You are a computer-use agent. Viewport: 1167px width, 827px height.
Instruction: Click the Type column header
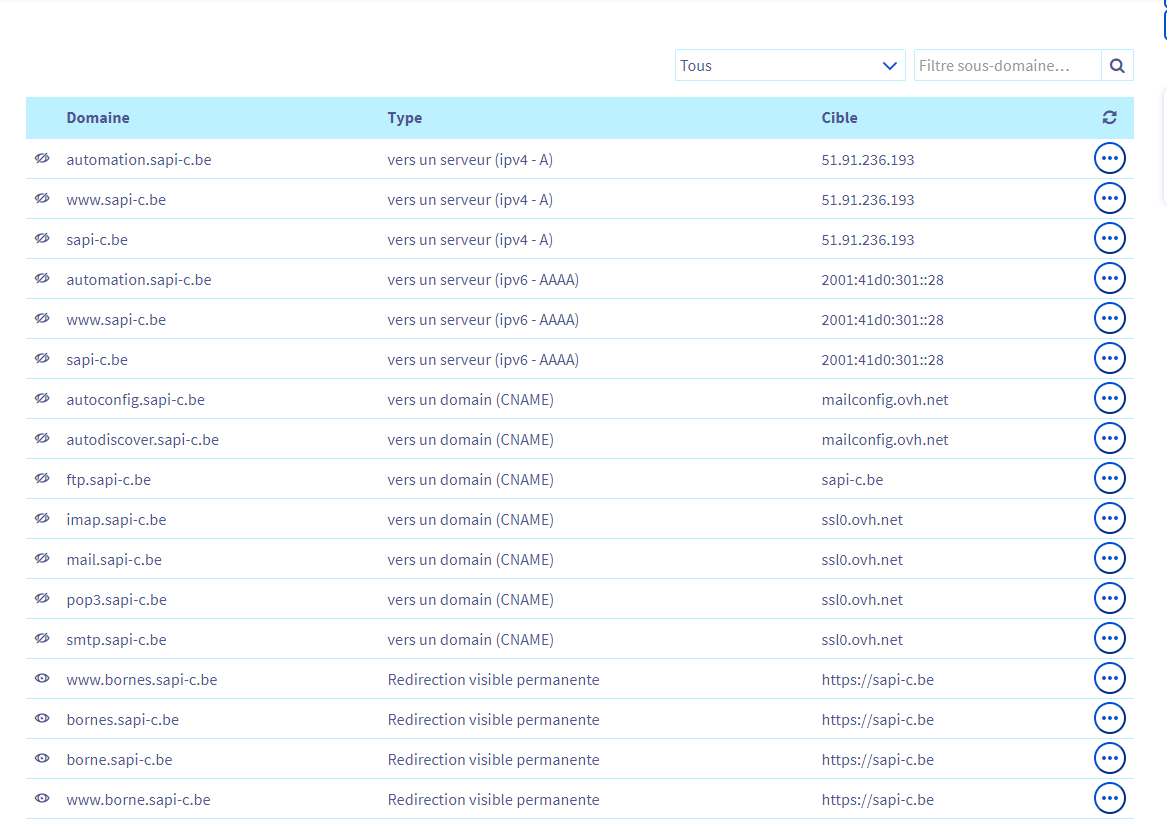[x=404, y=118]
